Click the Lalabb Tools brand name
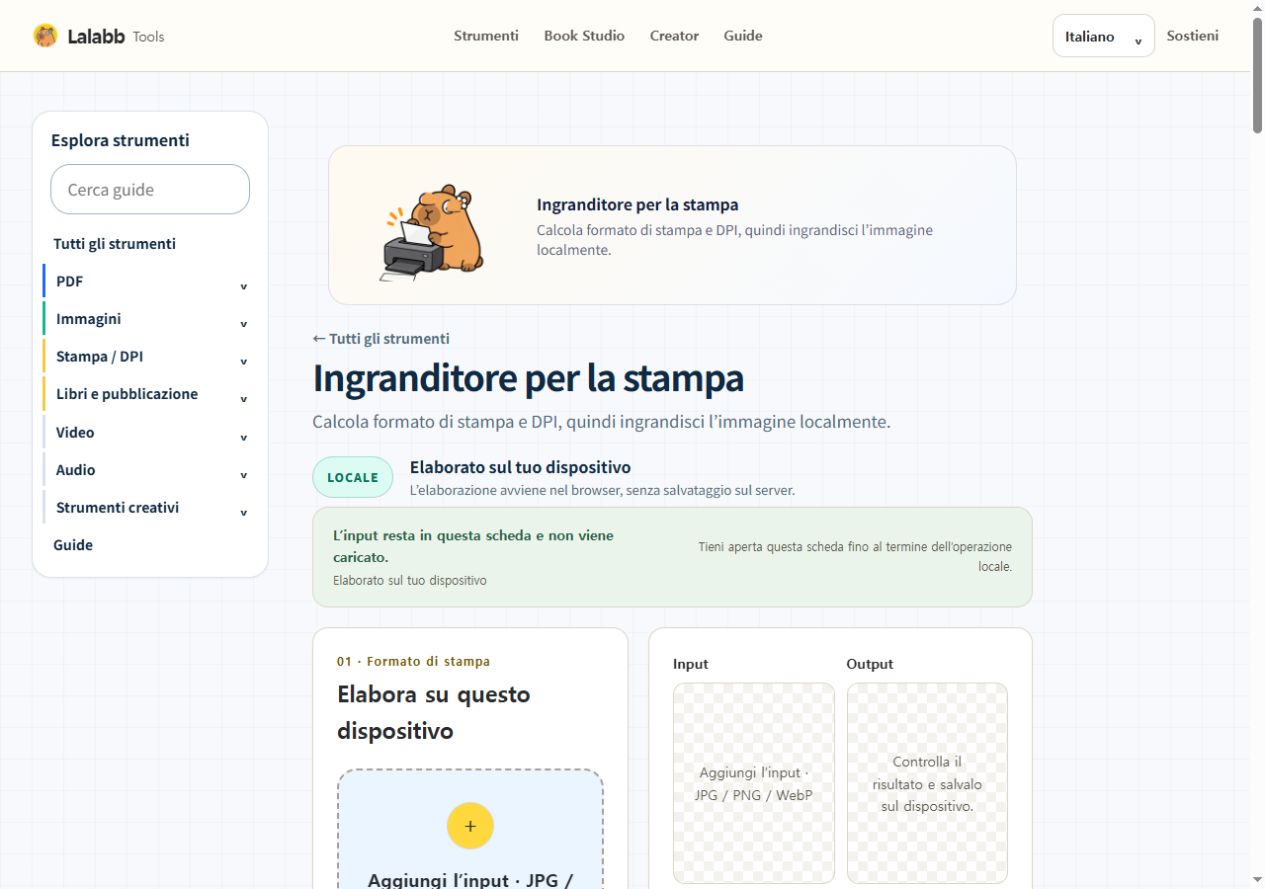The image size is (1265, 889). click(116, 36)
